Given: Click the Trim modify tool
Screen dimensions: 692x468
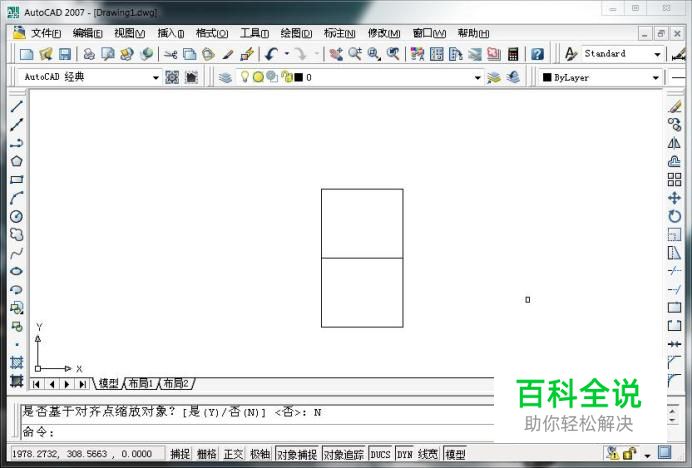Looking at the screenshot, I should 674,271.
